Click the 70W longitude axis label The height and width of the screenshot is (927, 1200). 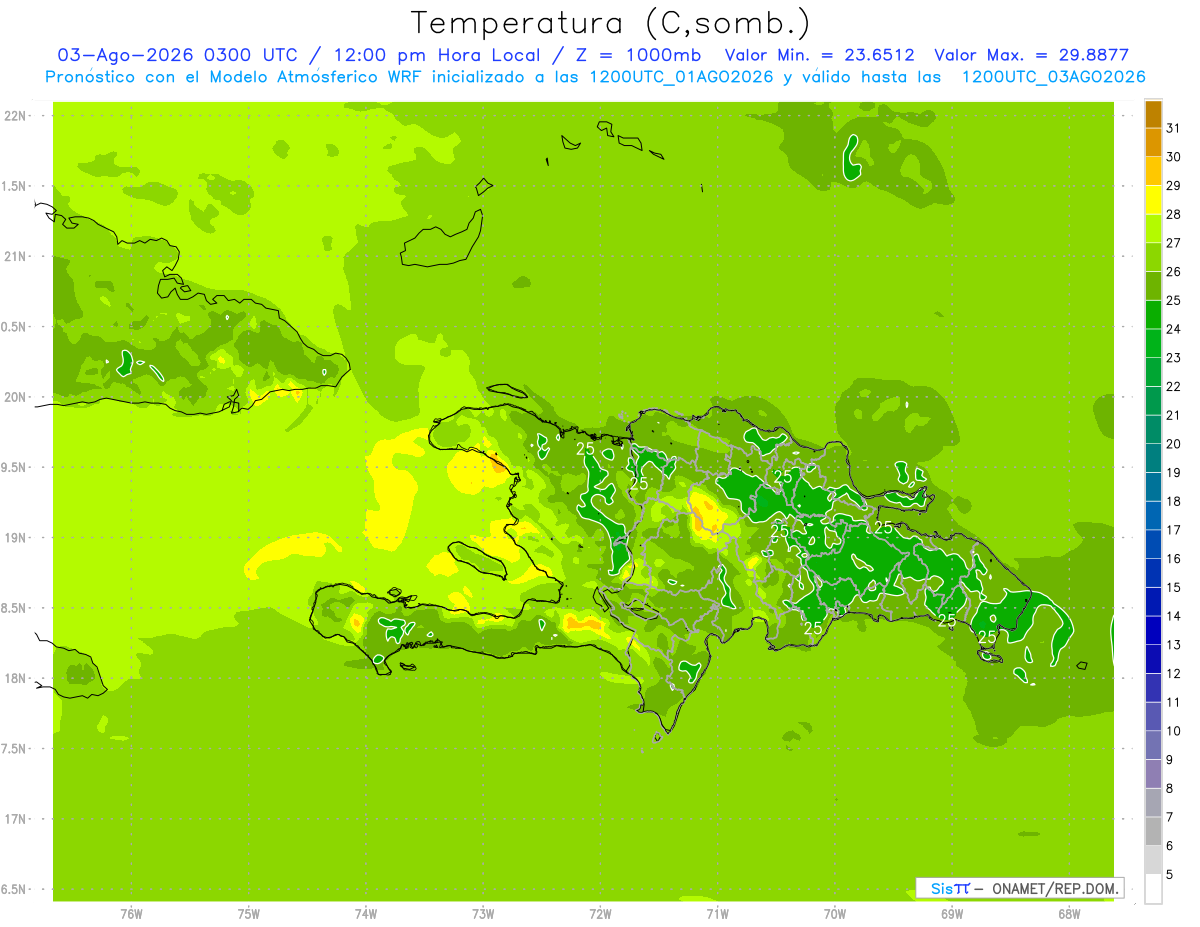coord(834,913)
